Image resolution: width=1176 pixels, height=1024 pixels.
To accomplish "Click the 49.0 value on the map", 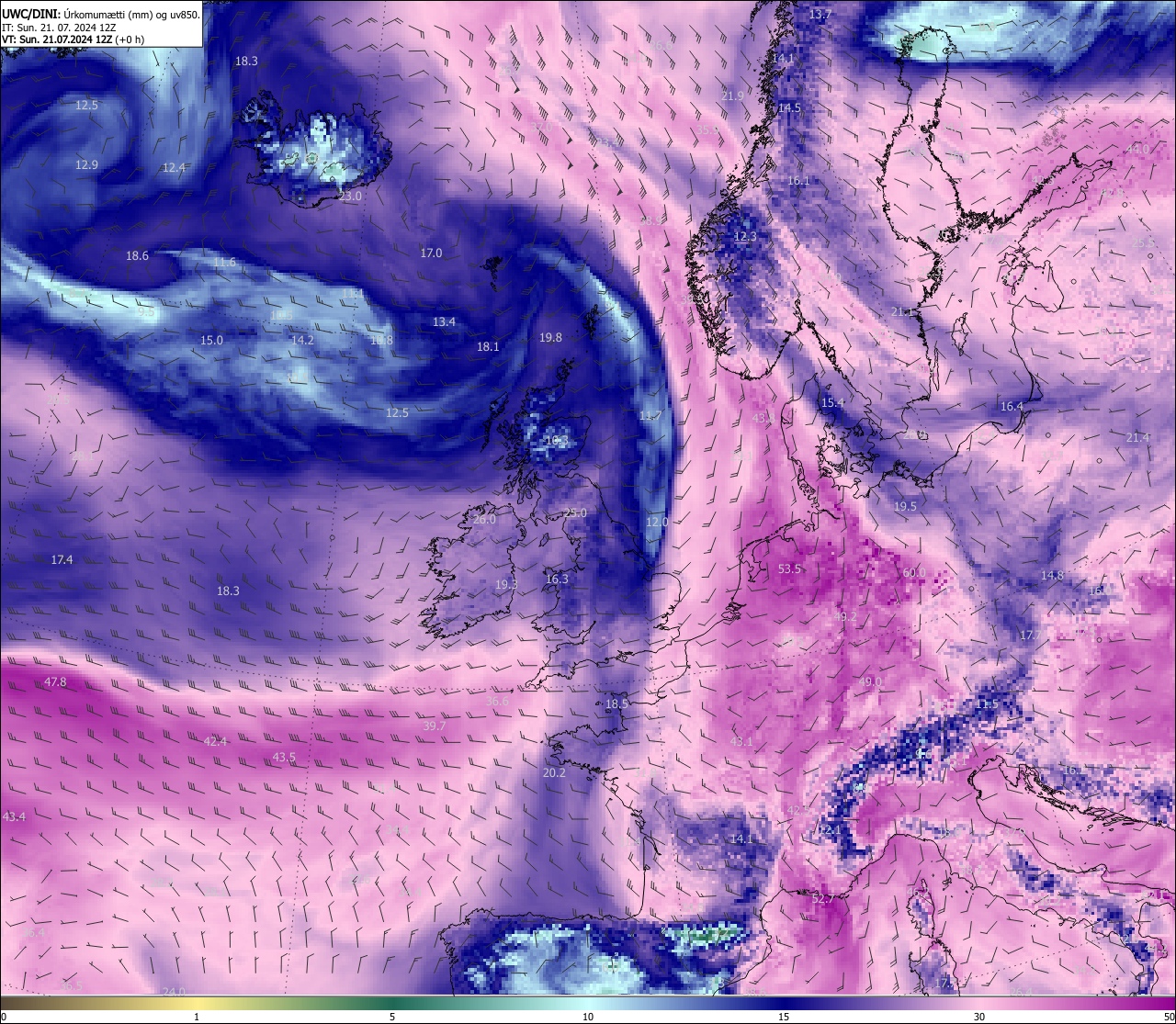I will click(870, 682).
